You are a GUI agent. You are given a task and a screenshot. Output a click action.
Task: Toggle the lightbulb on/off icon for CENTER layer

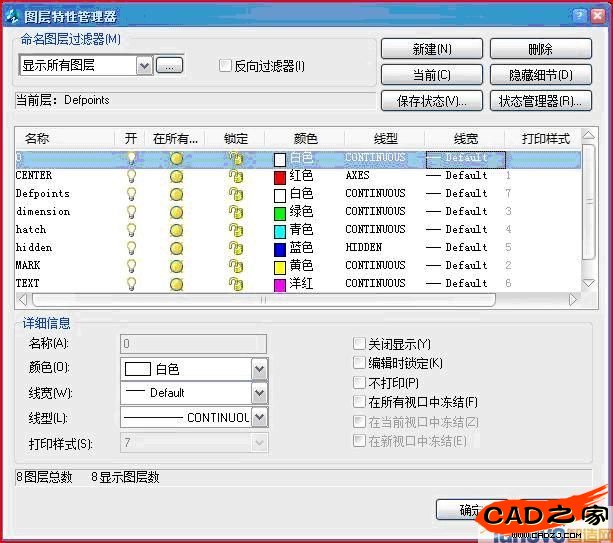[130, 176]
